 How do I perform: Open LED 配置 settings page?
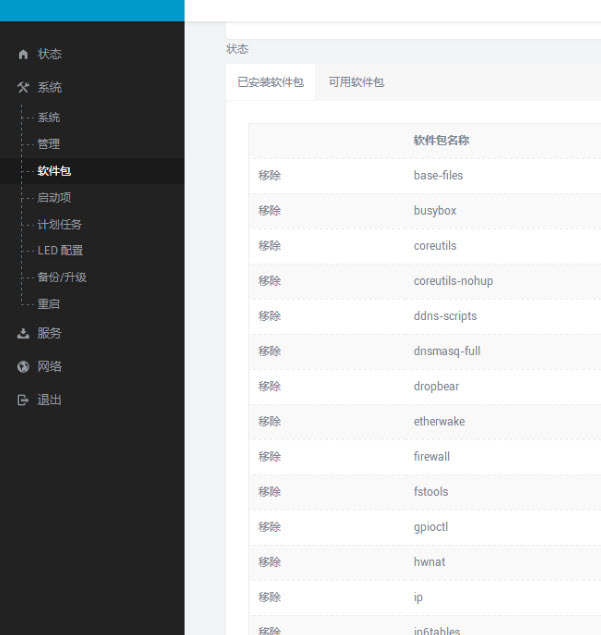click(x=60, y=251)
